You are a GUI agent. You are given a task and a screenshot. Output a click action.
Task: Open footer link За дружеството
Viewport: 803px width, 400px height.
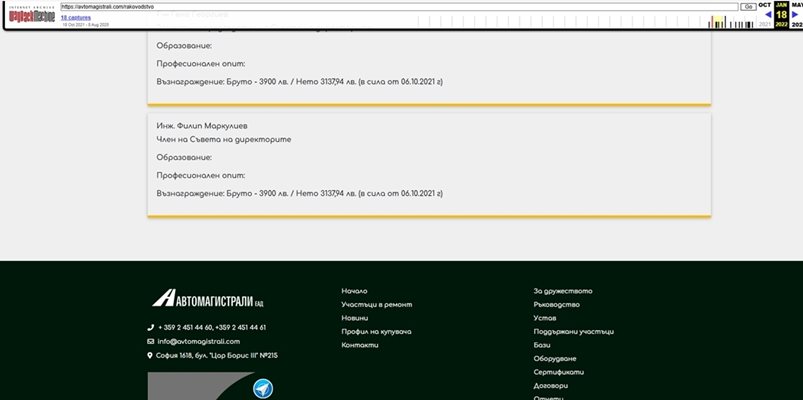[563, 291]
